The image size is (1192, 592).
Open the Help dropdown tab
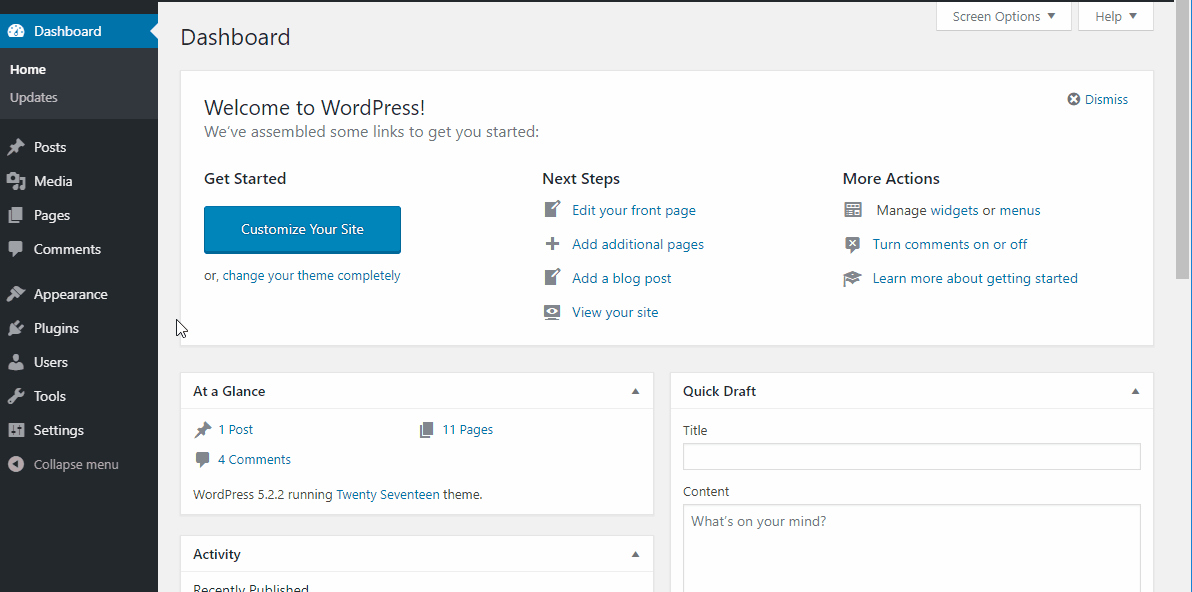point(1115,16)
